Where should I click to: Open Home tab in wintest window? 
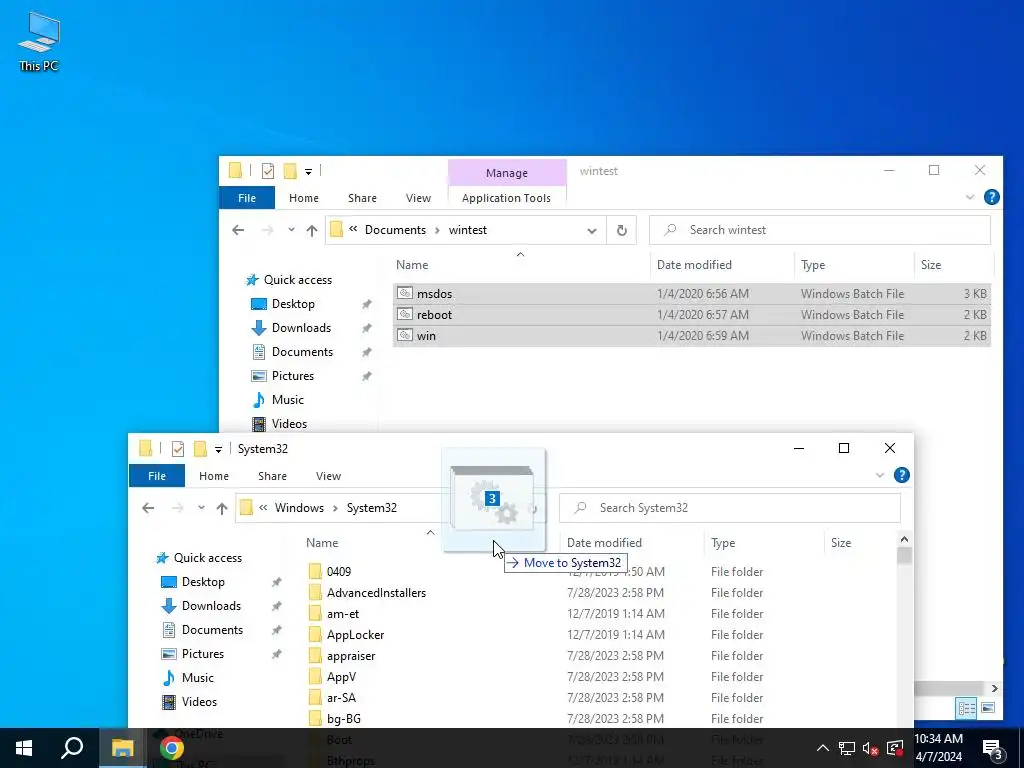tap(304, 198)
